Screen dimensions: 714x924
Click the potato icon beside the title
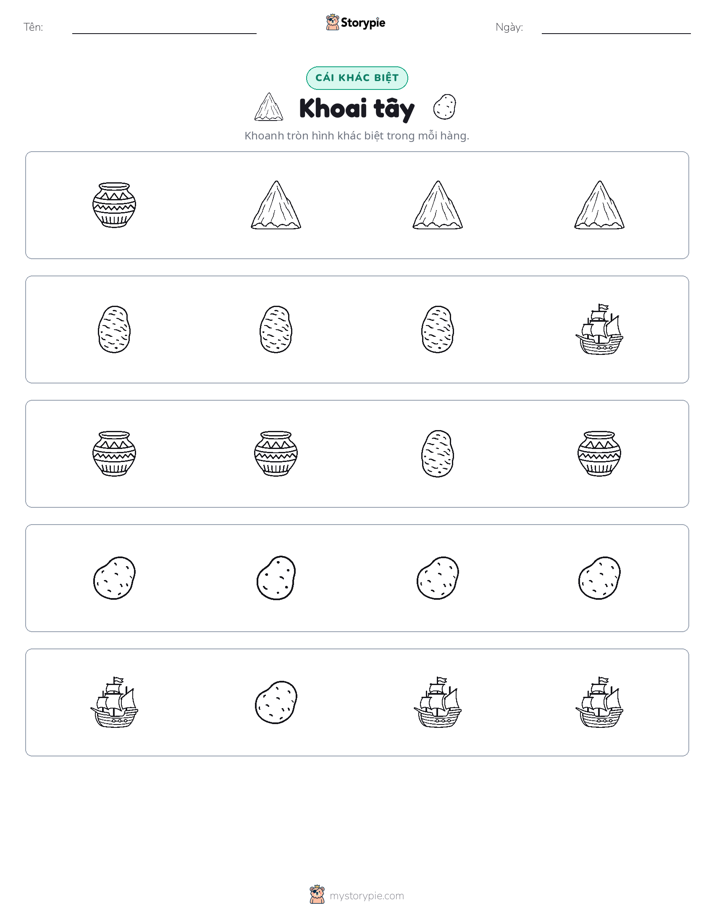tap(444, 107)
